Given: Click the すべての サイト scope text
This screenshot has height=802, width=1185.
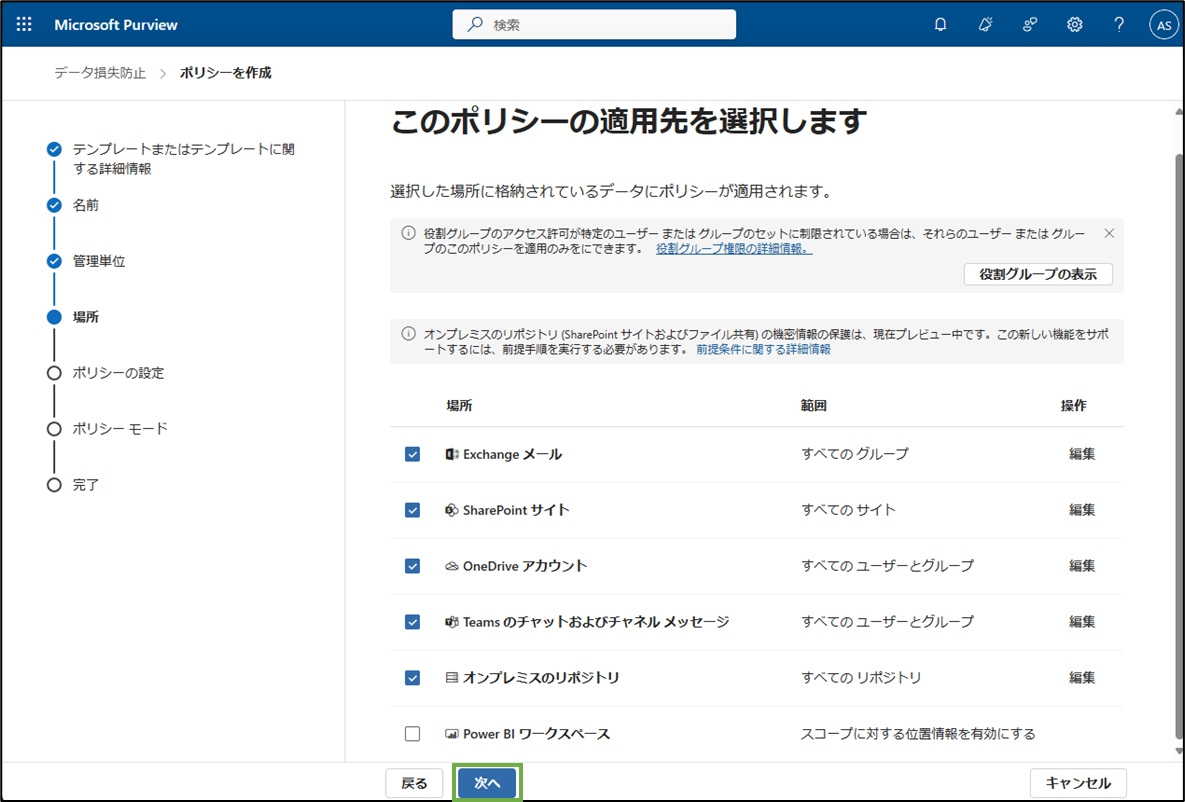Looking at the screenshot, I should point(848,510).
